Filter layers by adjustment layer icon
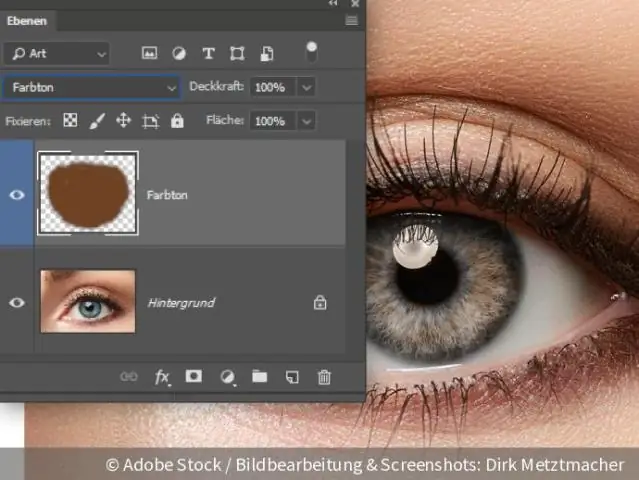639x480 pixels. pyautogui.click(x=179, y=53)
